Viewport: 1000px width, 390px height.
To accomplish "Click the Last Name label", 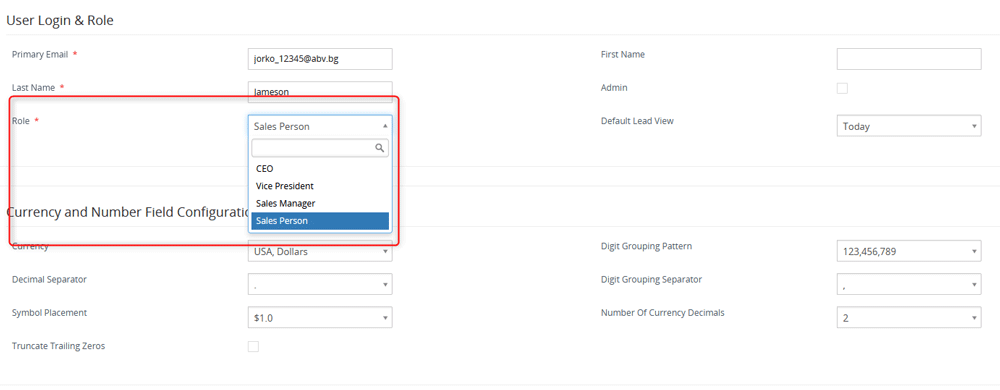I will [33, 87].
